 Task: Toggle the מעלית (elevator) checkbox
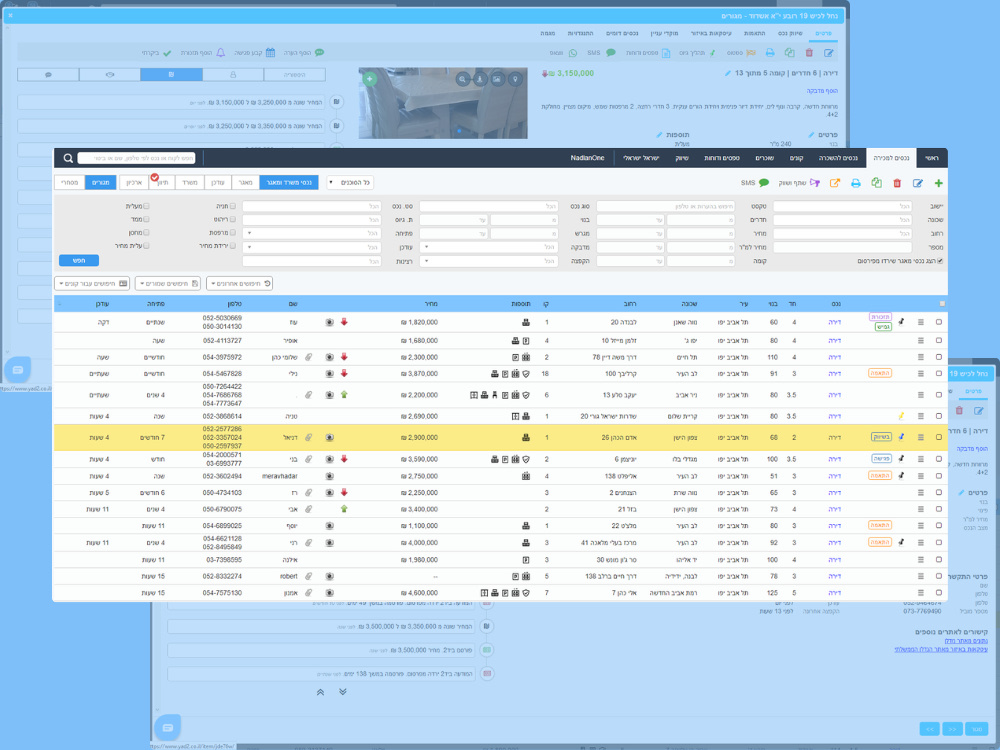pos(147,206)
